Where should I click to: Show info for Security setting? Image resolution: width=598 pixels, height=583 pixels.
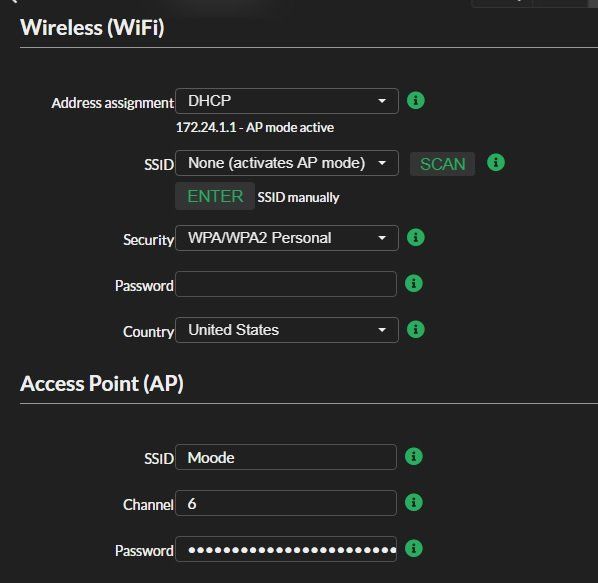(x=416, y=237)
